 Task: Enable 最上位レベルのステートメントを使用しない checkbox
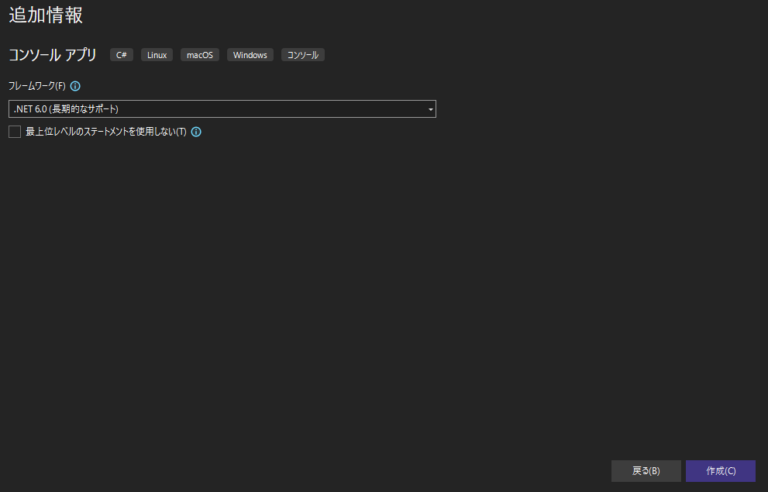pos(15,132)
